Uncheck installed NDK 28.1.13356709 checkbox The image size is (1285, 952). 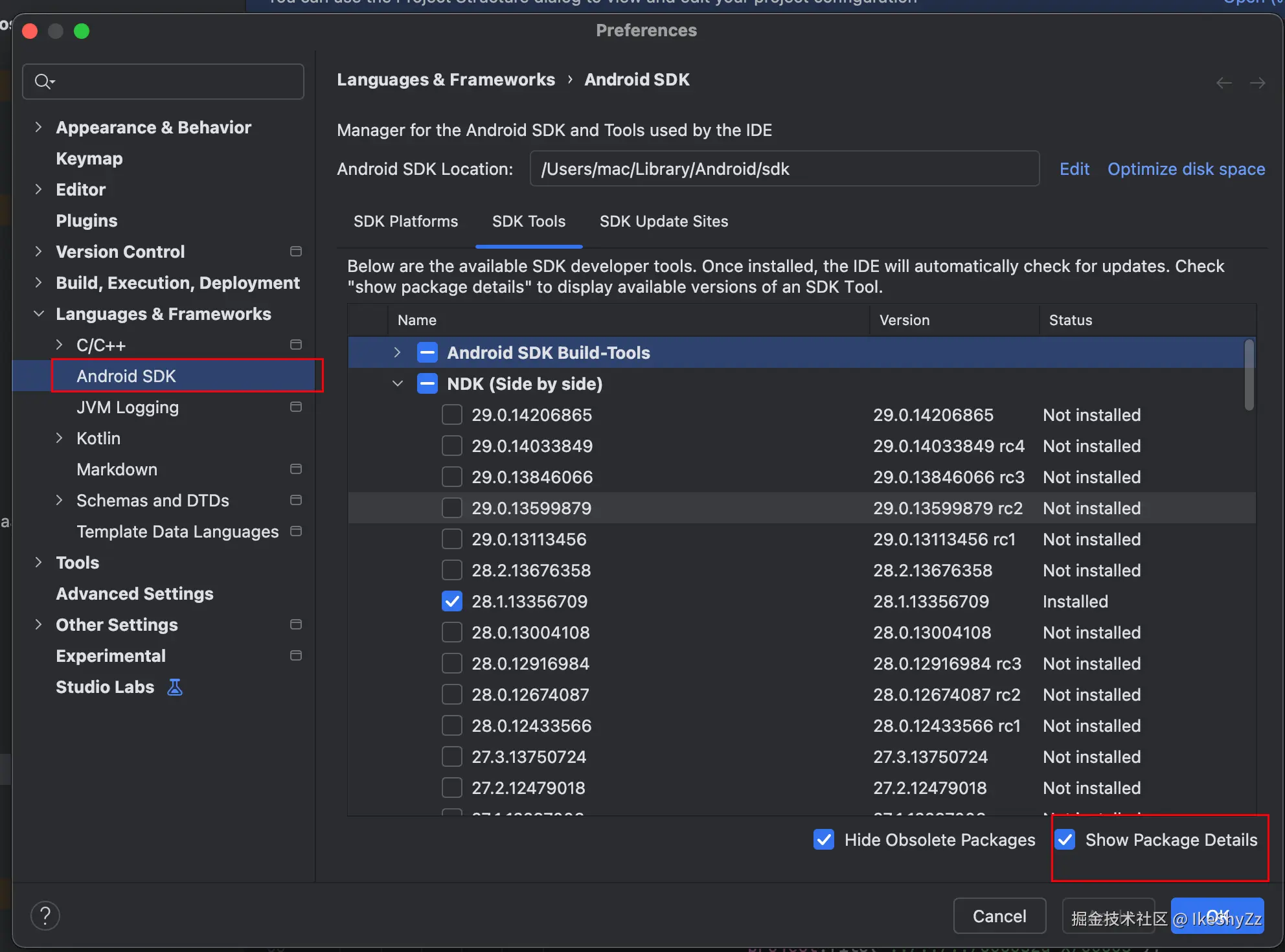[451, 601]
